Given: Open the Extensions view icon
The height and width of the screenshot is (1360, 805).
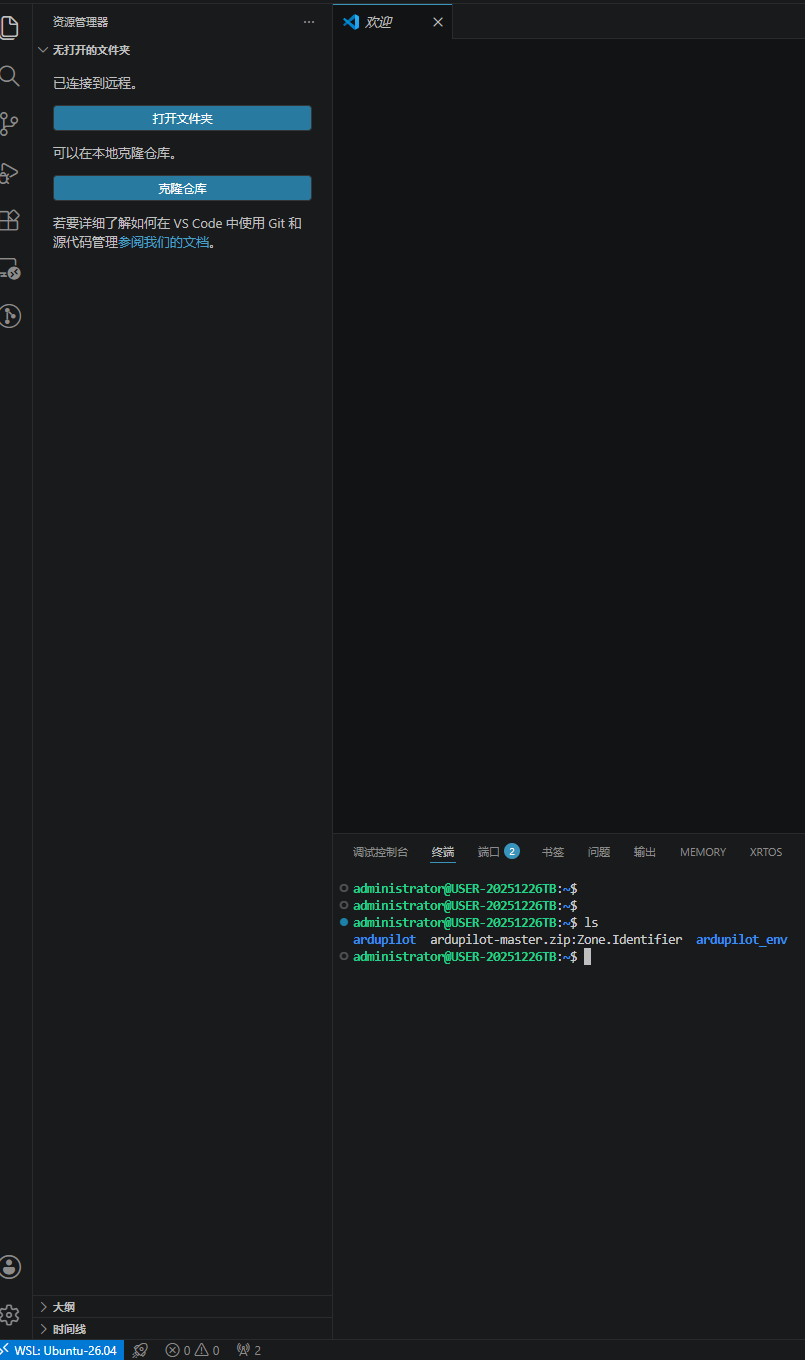Looking at the screenshot, I should click(x=9, y=220).
